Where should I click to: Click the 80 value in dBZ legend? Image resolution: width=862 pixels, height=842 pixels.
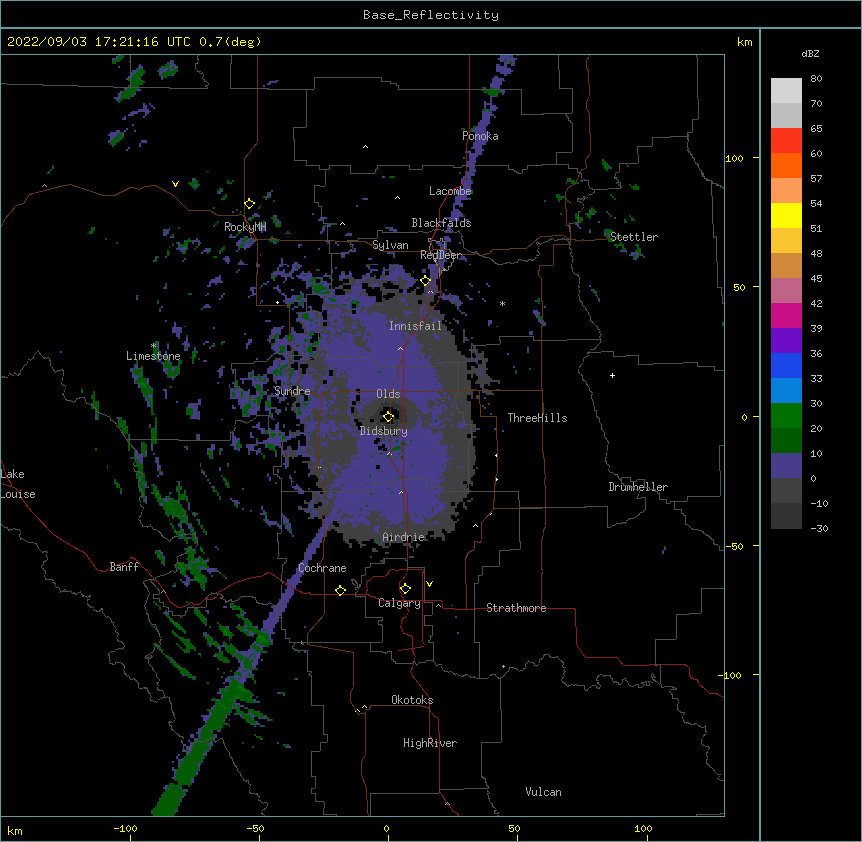[x=816, y=79]
